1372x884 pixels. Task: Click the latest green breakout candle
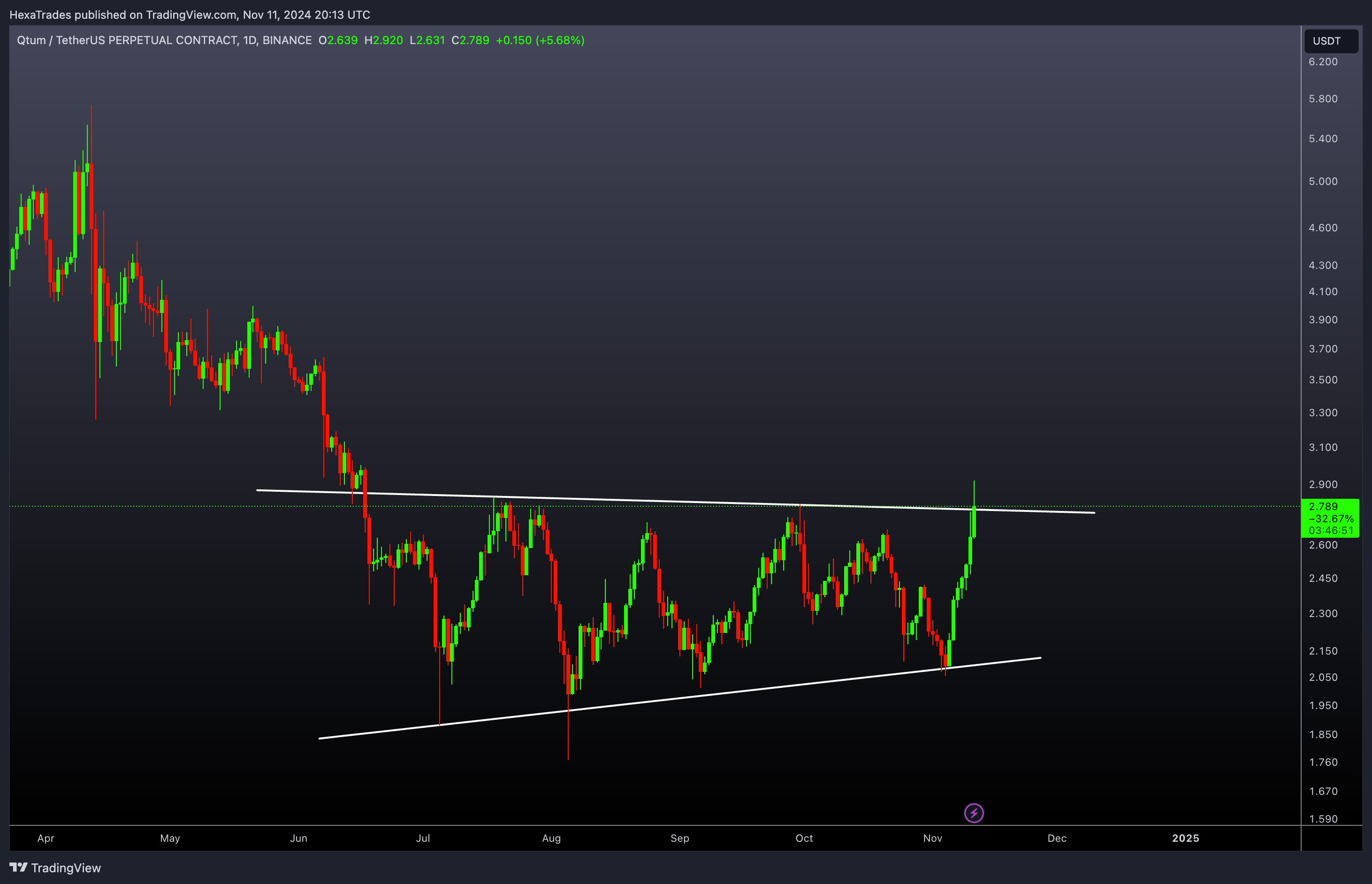(x=974, y=521)
